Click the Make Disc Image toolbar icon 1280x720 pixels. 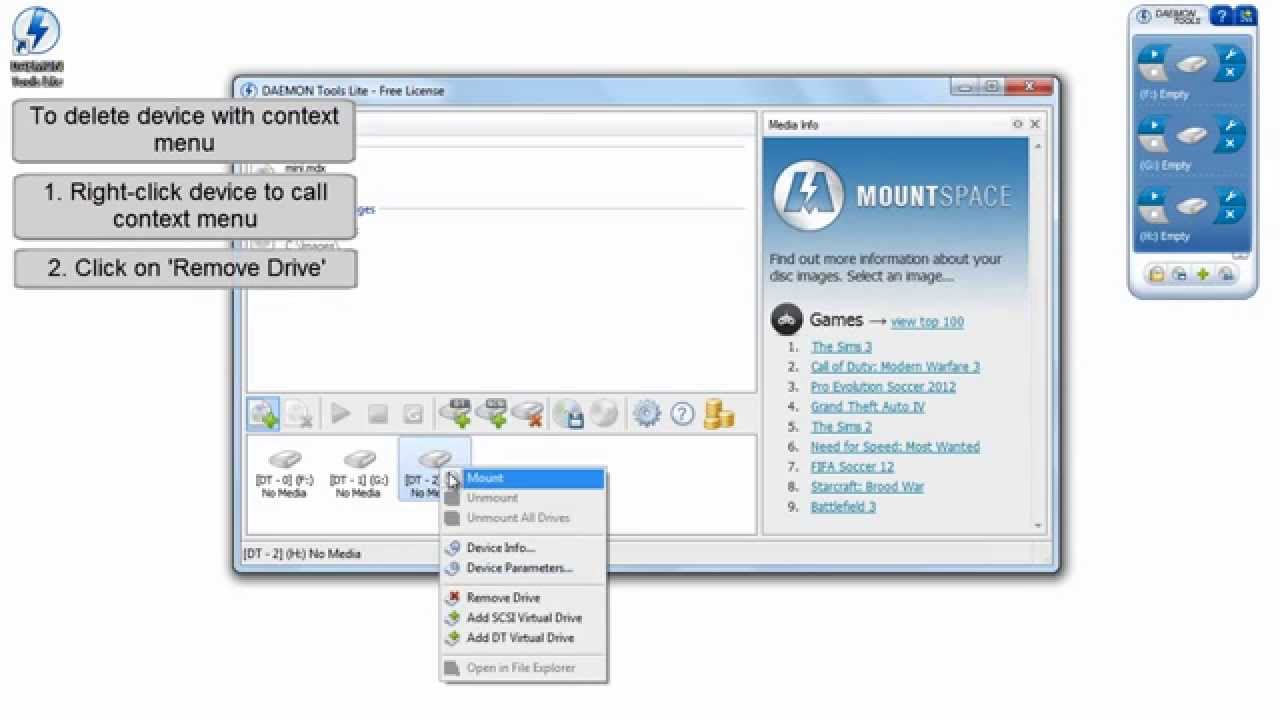pyautogui.click(x=569, y=413)
